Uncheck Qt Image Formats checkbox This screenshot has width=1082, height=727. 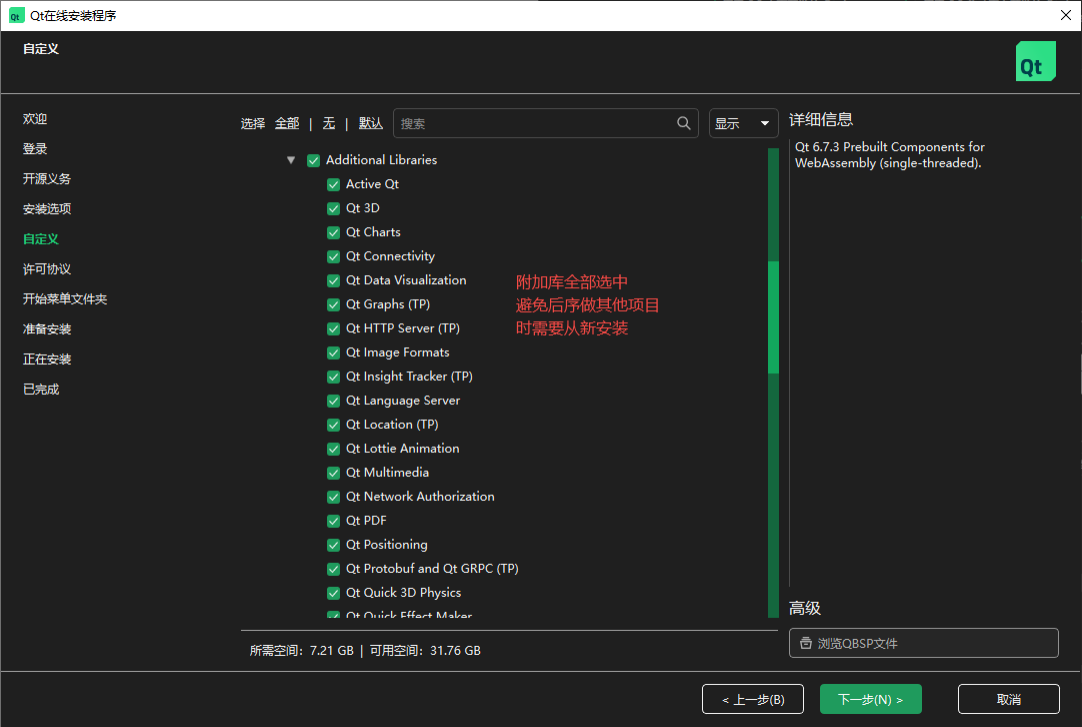(x=333, y=352)
